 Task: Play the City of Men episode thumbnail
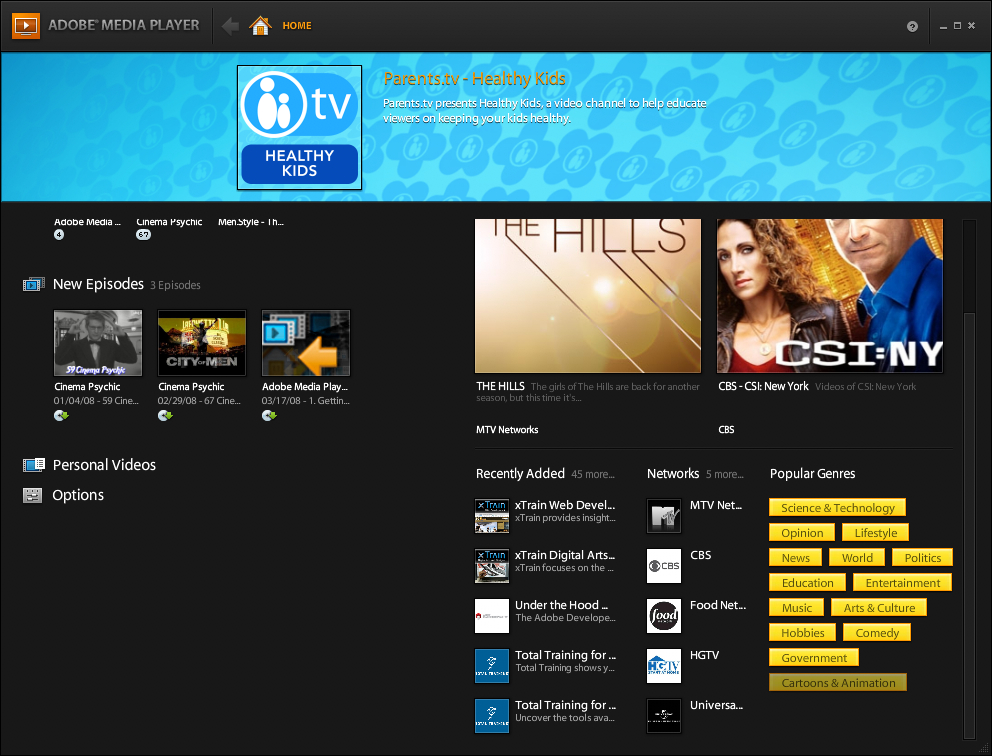[202, 343]
